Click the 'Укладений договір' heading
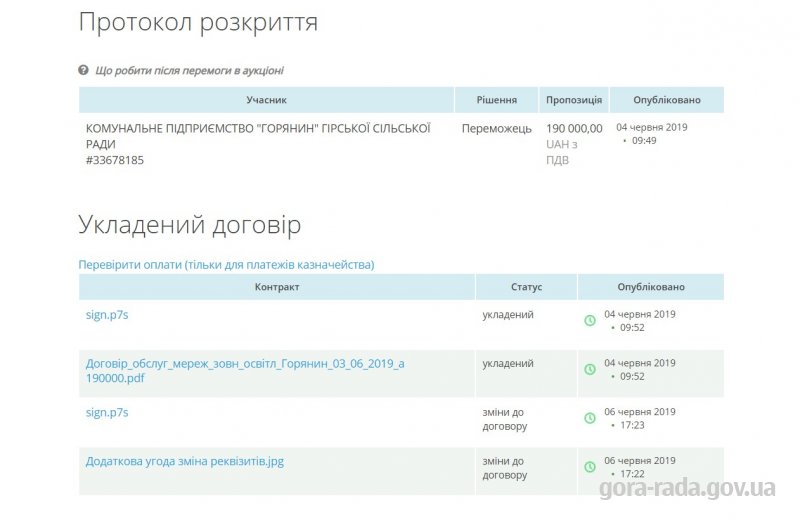Image resolution: width=800 pixels, height=521 pixels. 190,225
